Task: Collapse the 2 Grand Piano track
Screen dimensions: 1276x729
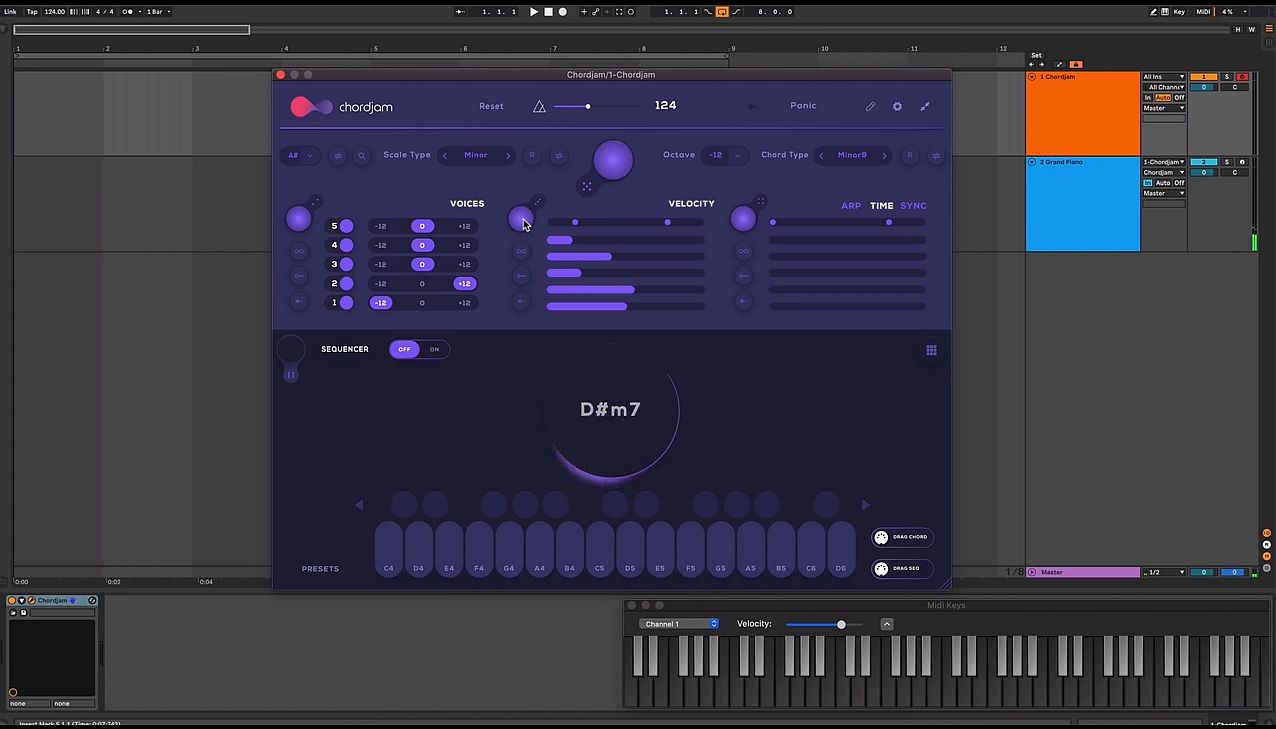Action: pyautogui.click(x=1032, y=162)
